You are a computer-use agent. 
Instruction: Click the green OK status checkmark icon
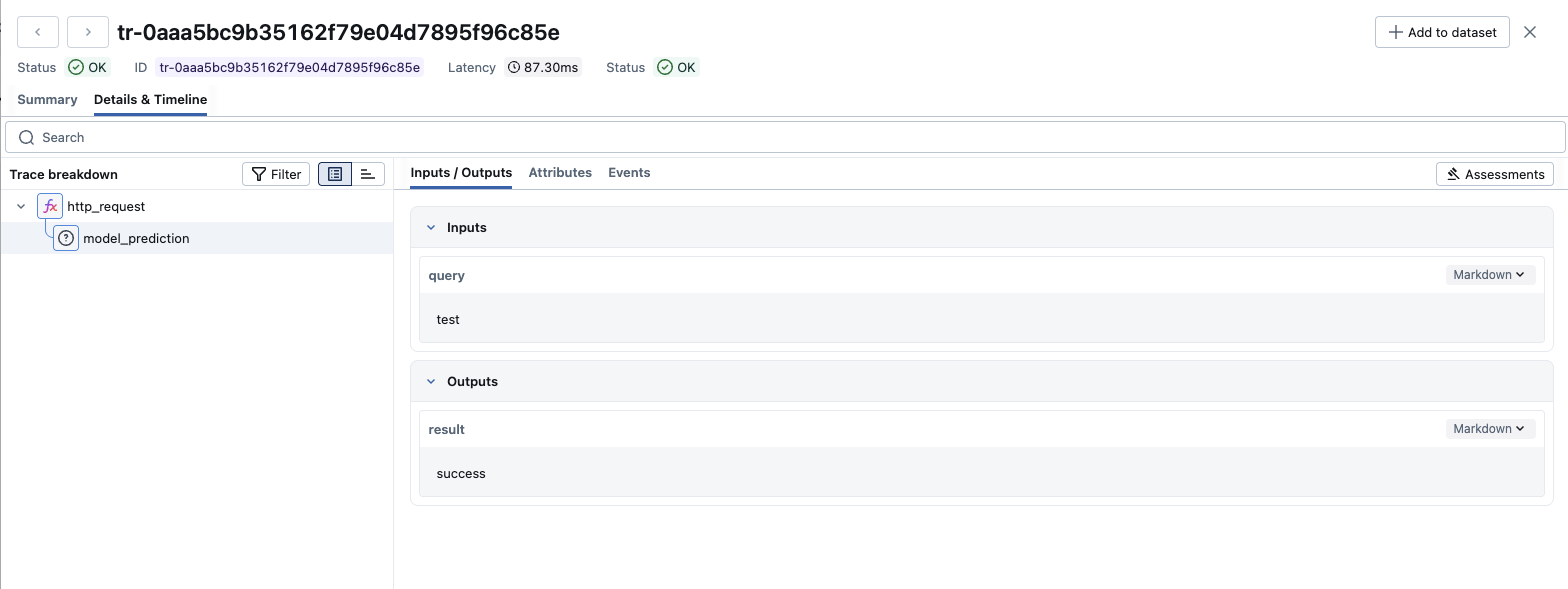tap(76, 68)
